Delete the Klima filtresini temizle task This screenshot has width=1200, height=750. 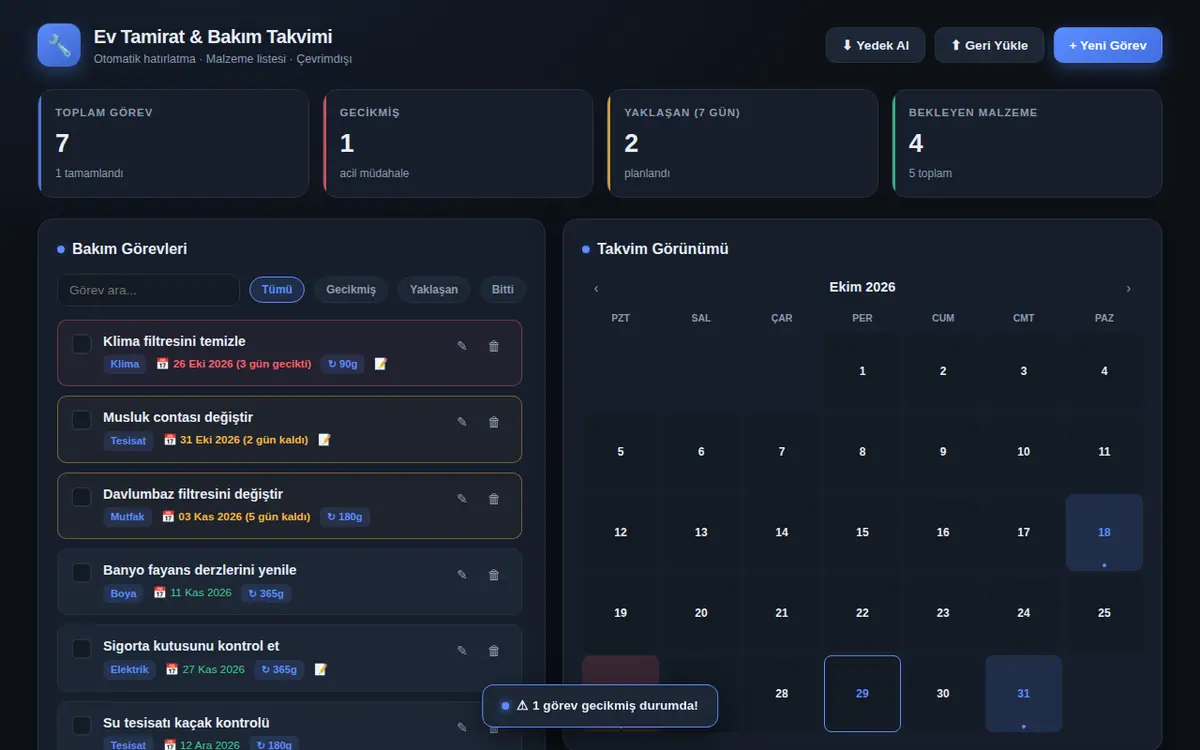pyautogui.click(x=493, y=346)
